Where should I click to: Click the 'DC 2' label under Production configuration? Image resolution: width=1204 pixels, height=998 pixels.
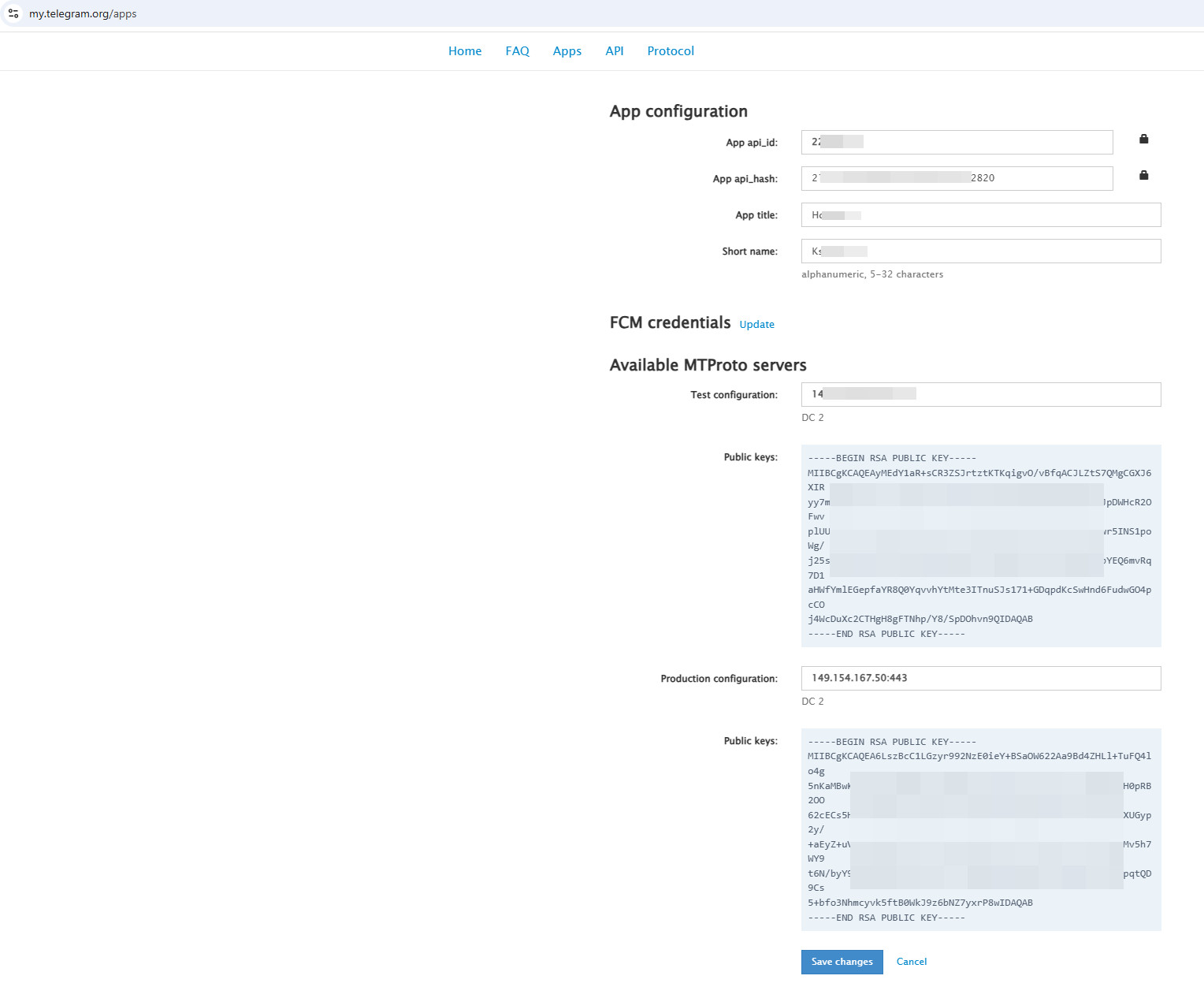[x=812, y=702]
